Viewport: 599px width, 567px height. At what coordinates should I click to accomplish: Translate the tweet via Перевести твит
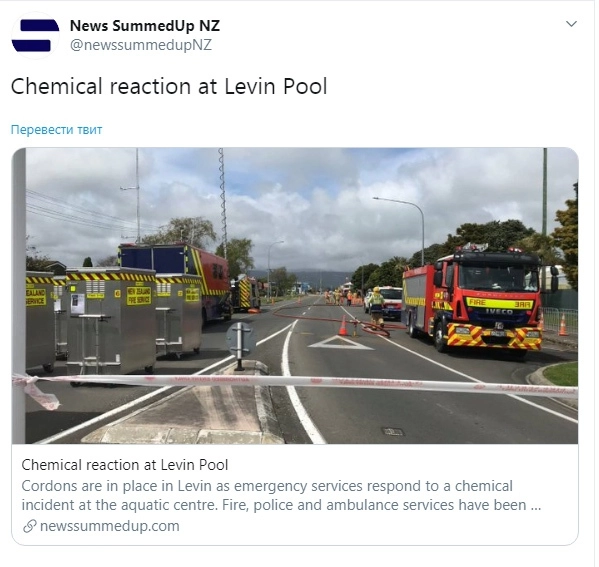click(57, 130)
